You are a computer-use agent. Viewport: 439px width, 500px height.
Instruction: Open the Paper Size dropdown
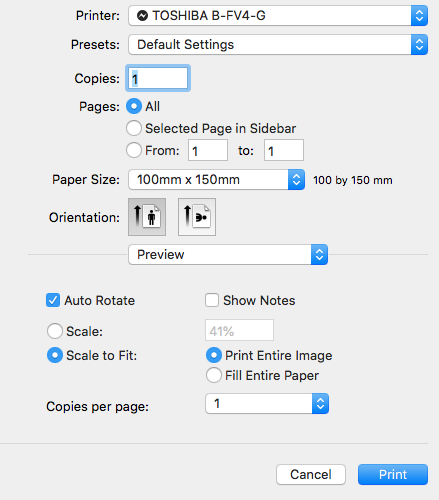pyautogui.click(x=216, y=180)
